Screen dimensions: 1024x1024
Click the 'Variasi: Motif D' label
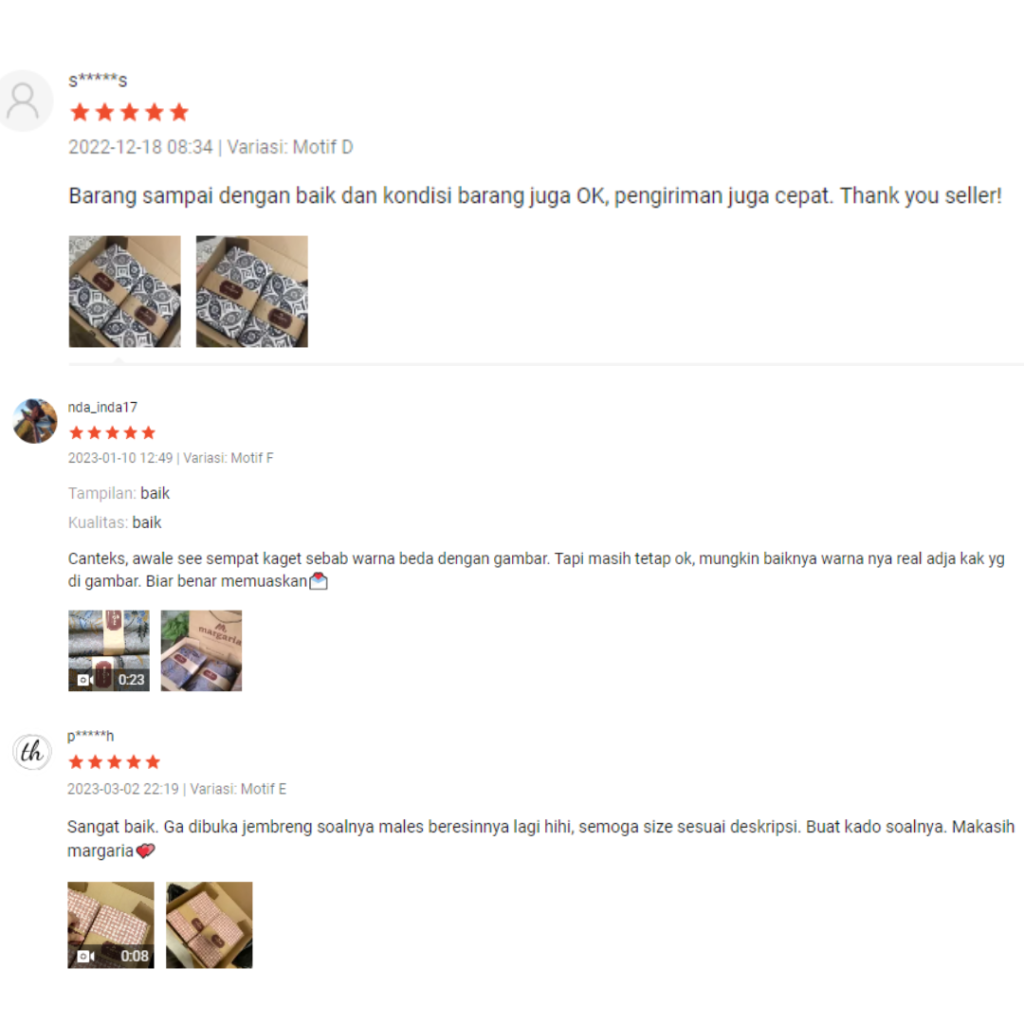(290, 147)
